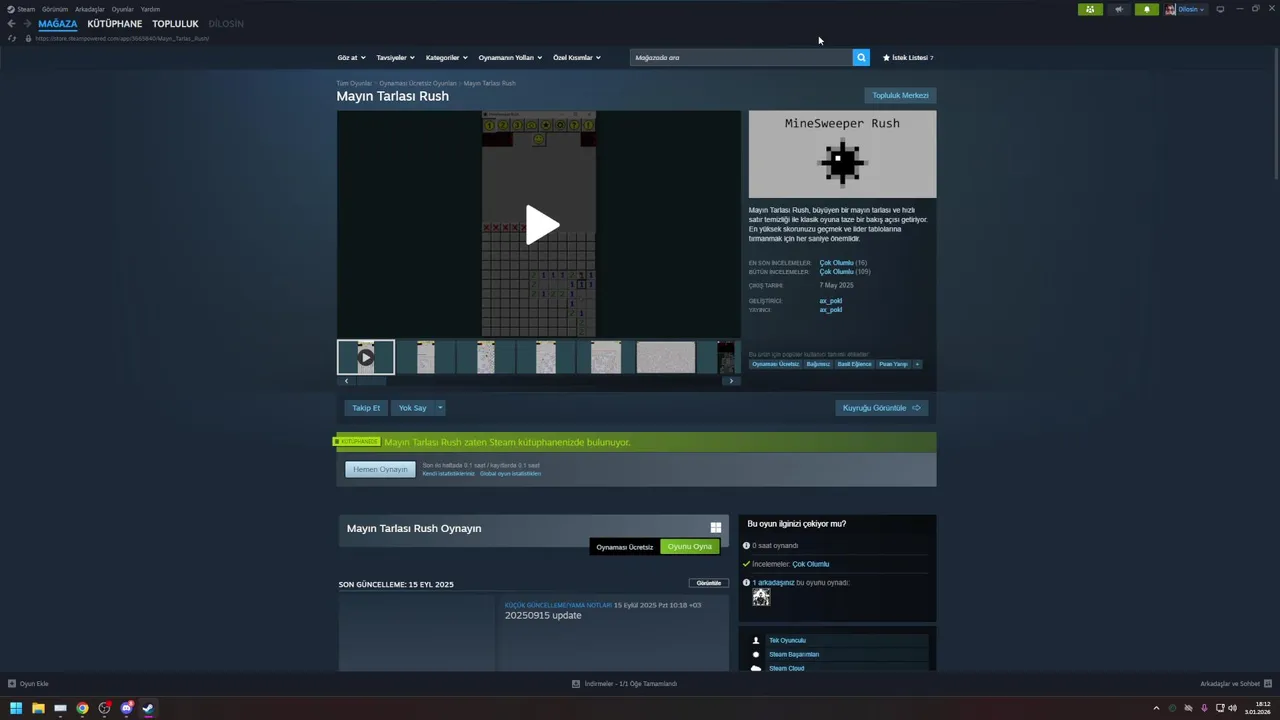
Task: Open Arkadaşlar ve Sohbet
Action: tap(1236, 684)
